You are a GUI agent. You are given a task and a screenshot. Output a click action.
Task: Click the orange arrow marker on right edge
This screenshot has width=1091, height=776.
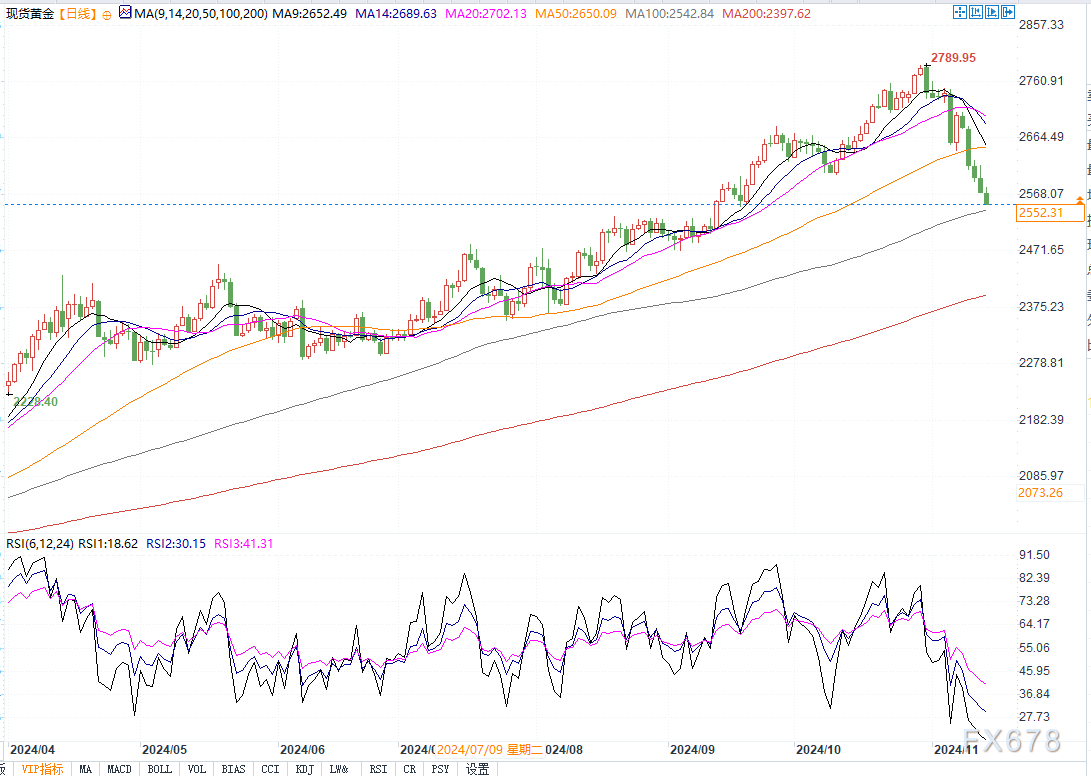coord(1080,201)
